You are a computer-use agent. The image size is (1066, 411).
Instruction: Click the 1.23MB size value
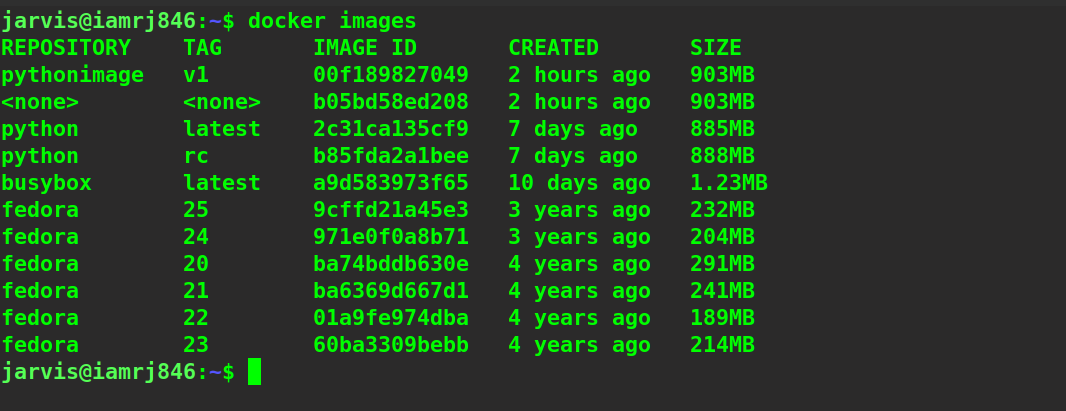click(729, 183)
